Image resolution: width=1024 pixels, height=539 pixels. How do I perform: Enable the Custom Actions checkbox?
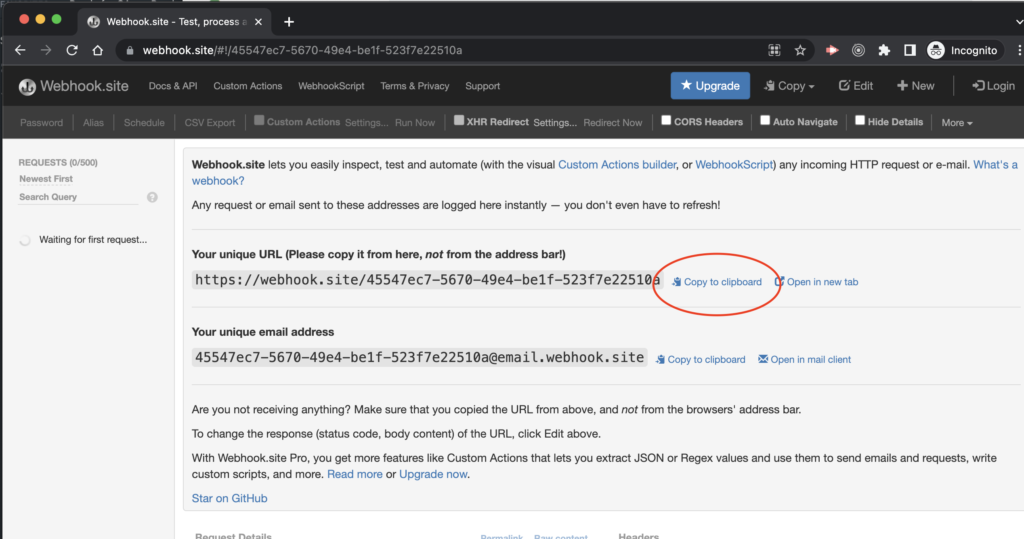click(259, 120)
